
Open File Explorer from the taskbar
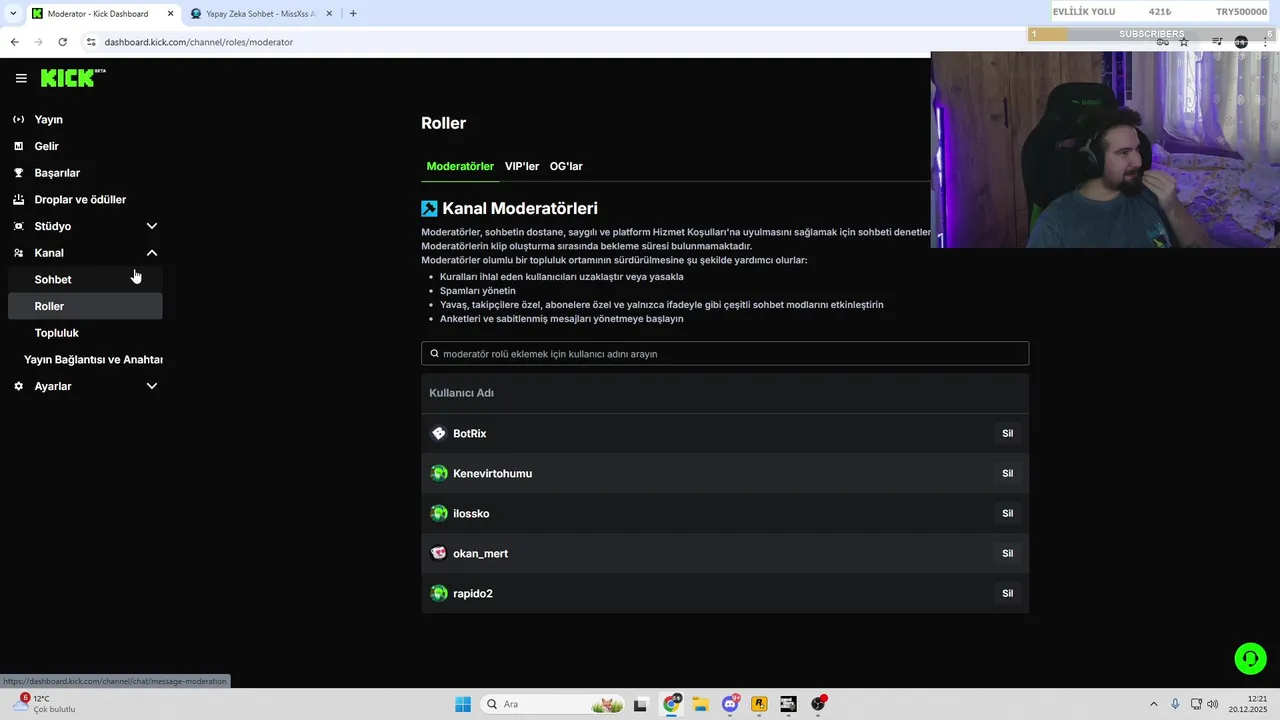tap(700, 704)
